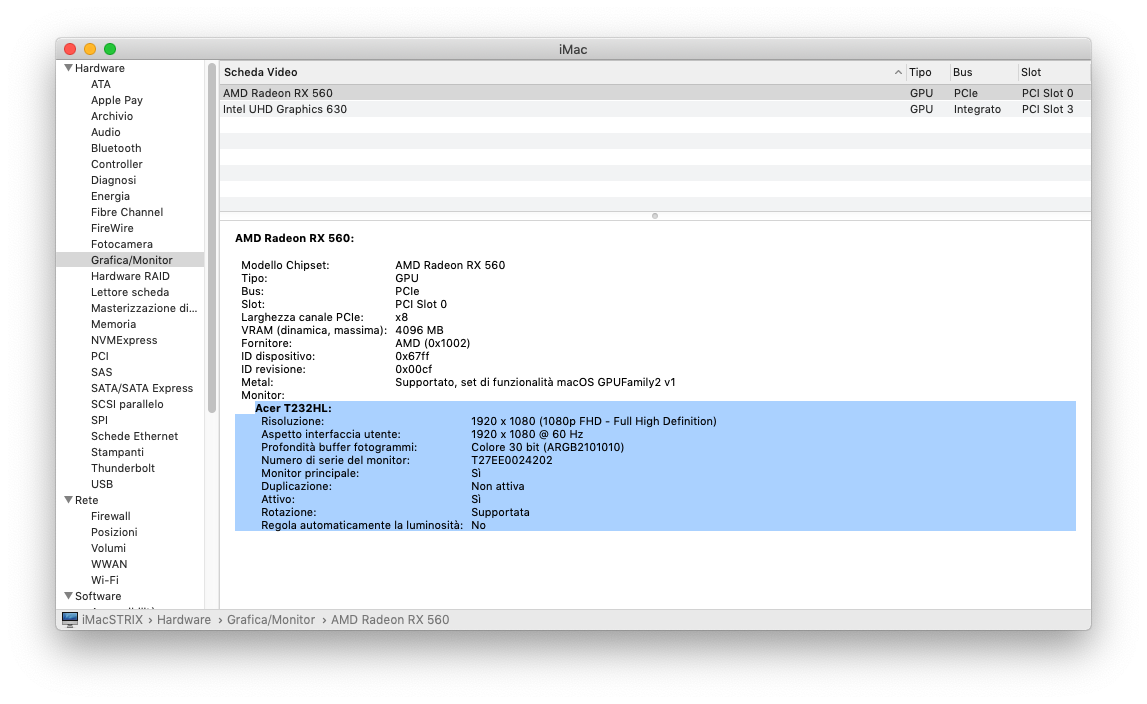Click the Integrato bus cell
Viewport: 1147px width, 704px height.
[x=977, y=109]
